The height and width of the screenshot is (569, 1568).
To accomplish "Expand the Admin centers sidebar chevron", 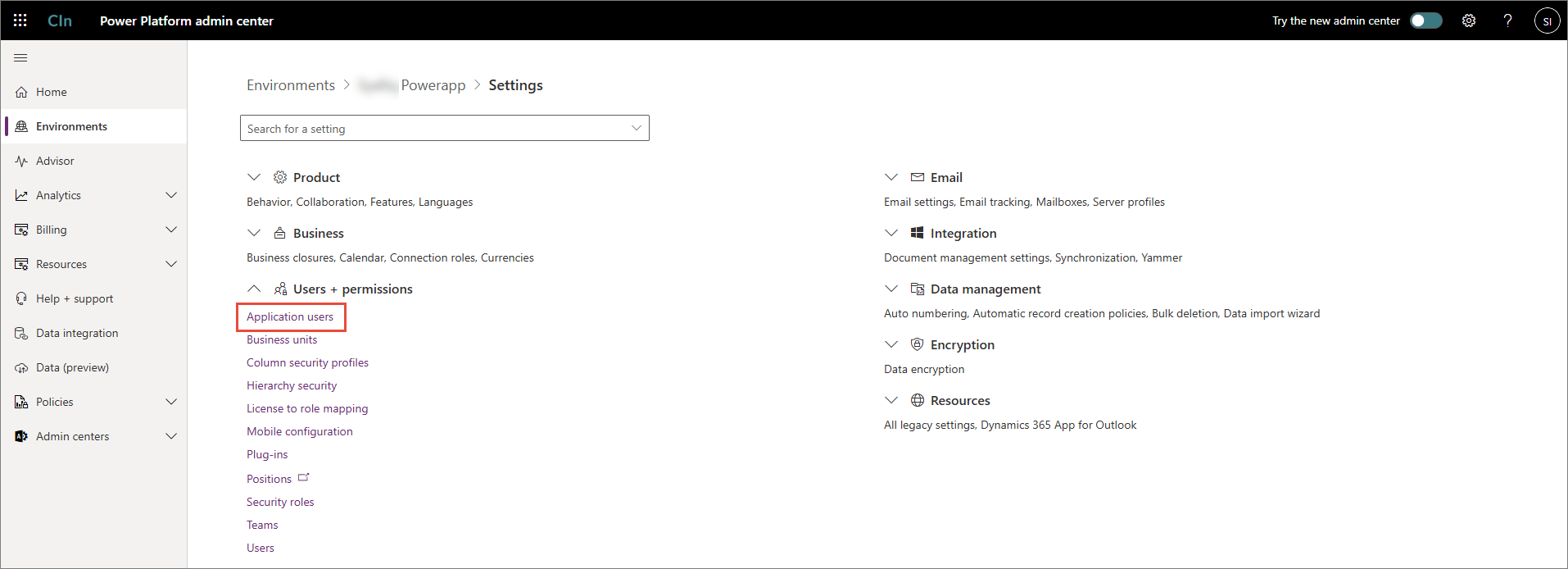I will click(171, 436).
